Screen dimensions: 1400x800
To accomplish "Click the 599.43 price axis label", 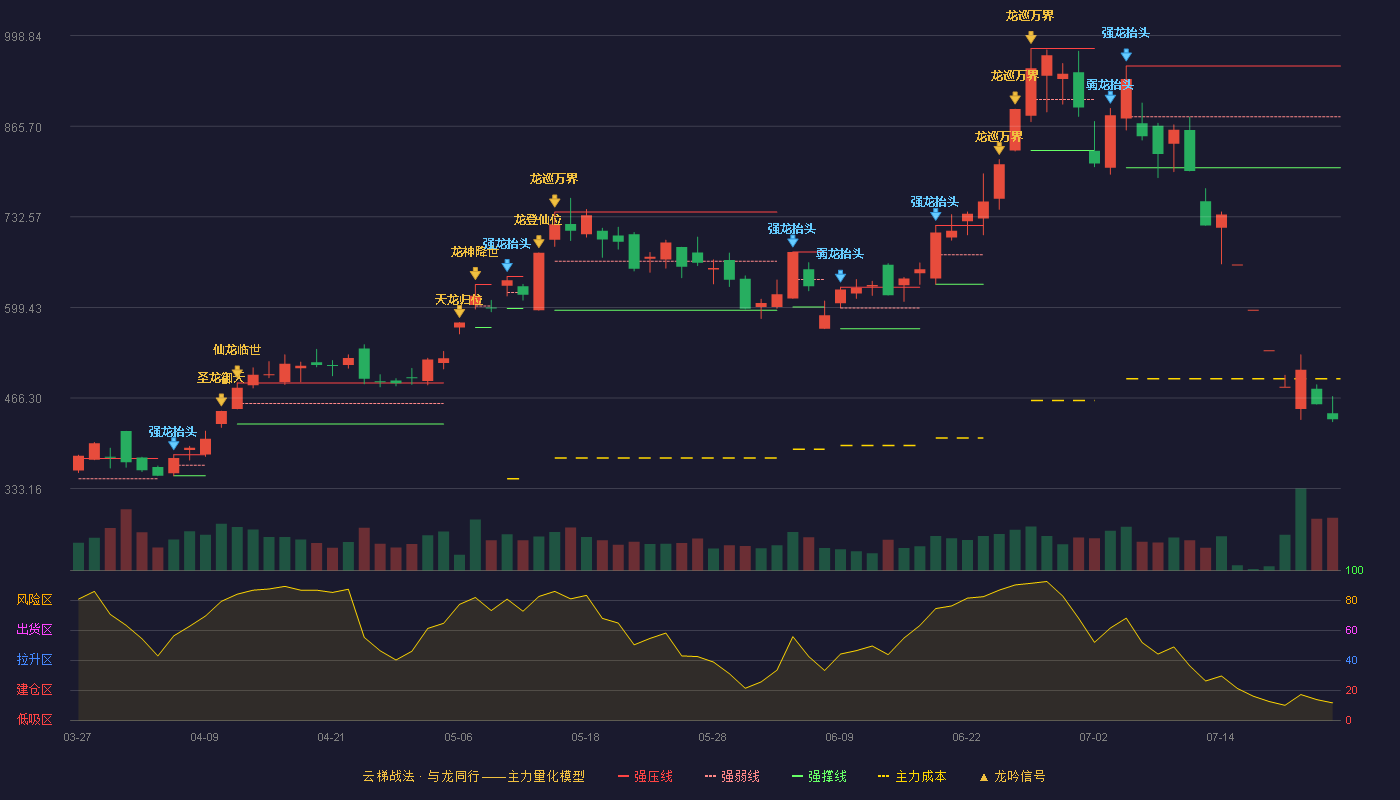I will pyautogui.click(x=22, y=309).
